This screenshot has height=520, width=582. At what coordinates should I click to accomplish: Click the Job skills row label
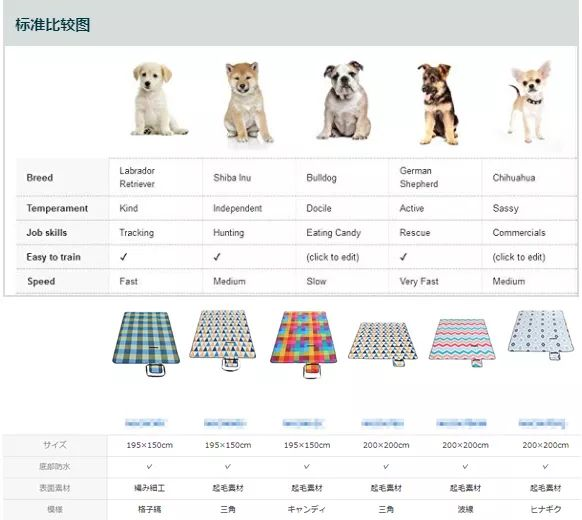pyautogui.click(x=47, y=233)
